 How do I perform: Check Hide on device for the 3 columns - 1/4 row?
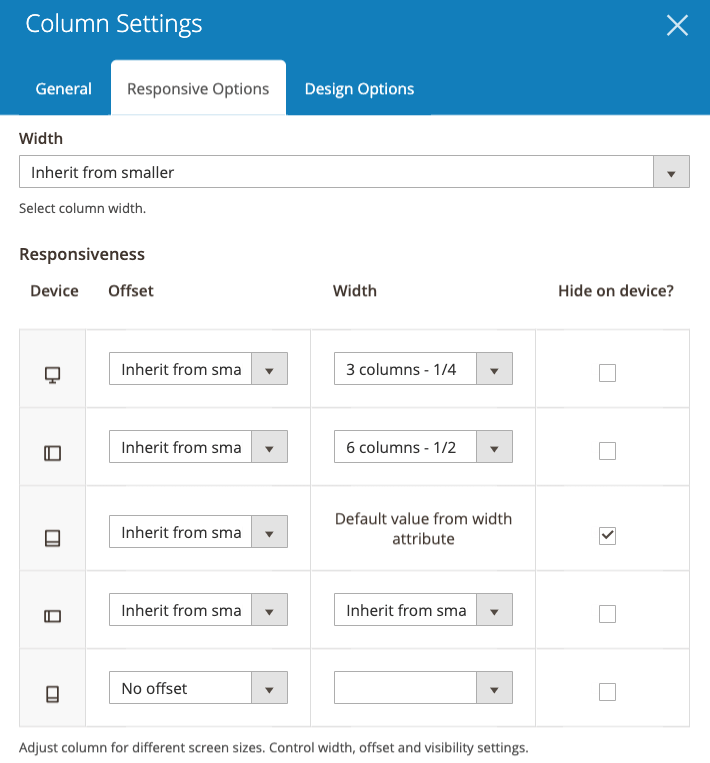click(607, 373)
